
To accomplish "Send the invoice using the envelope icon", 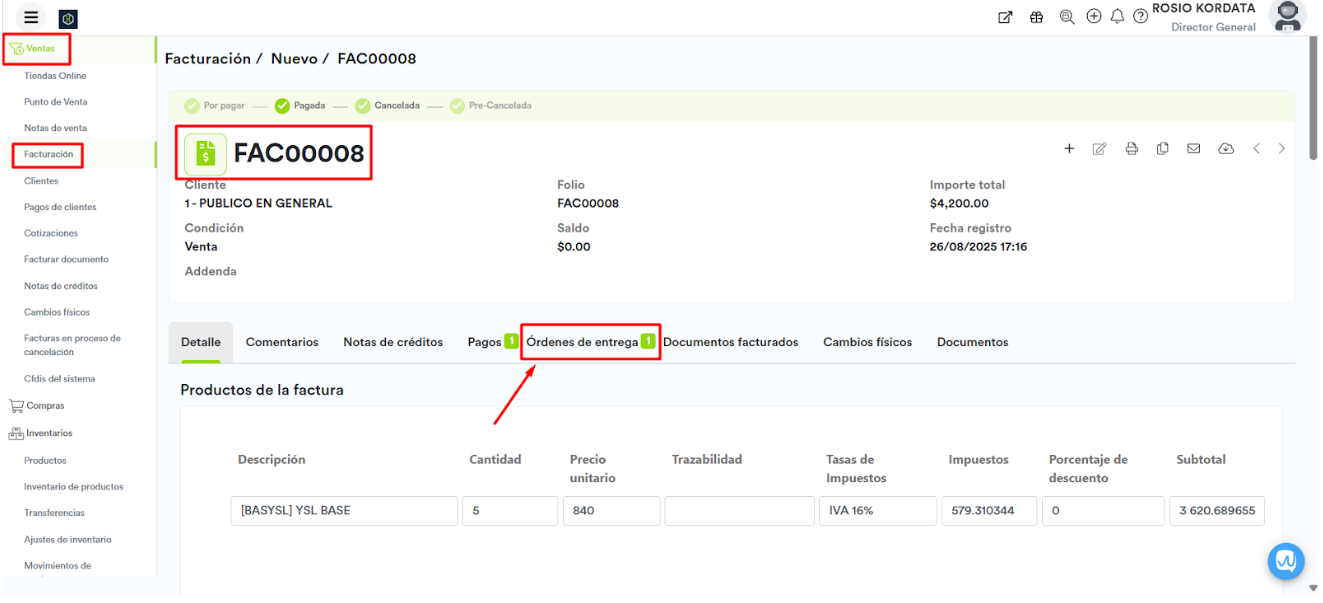I will point(1193,149).
